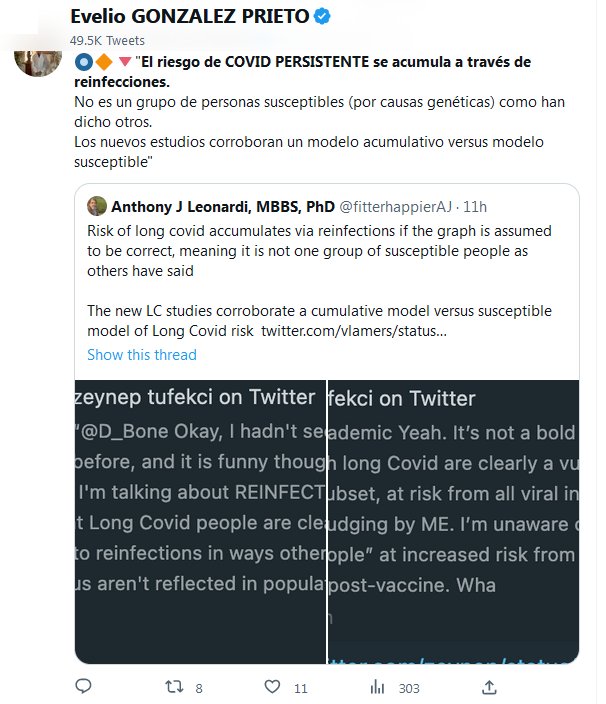The image size is (606, 704).
Task: Click the share upload icon
Action: tap(489, 687)
